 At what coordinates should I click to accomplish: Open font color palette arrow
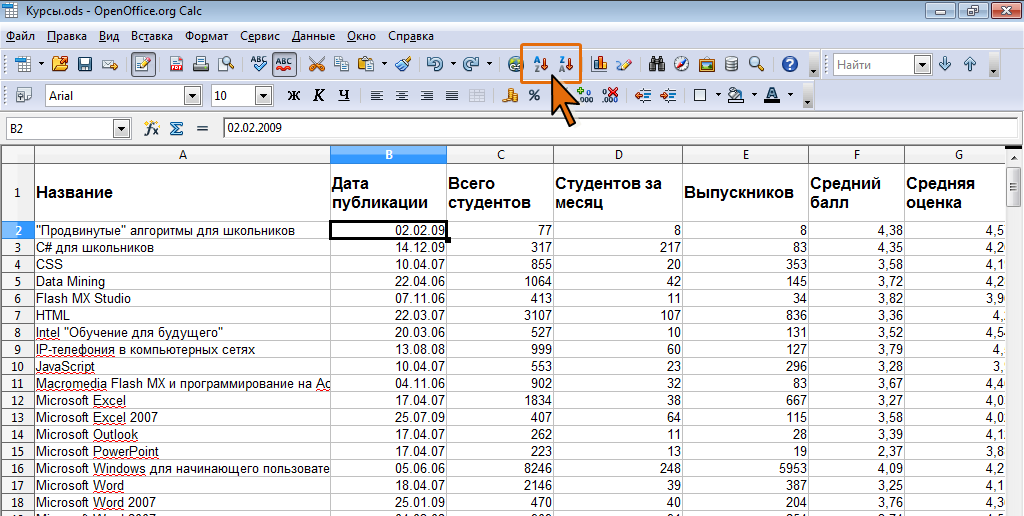point(790,95)
